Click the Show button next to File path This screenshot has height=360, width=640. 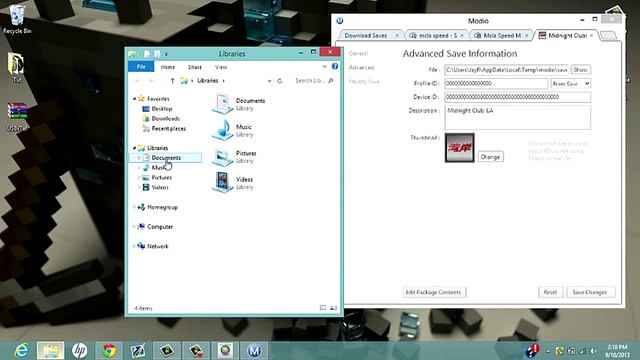pos(580,70)
